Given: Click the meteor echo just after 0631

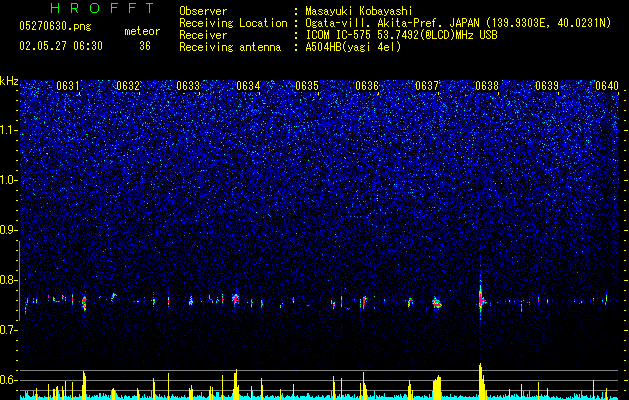Looking at the screenshot, I should tap(84, 302).
